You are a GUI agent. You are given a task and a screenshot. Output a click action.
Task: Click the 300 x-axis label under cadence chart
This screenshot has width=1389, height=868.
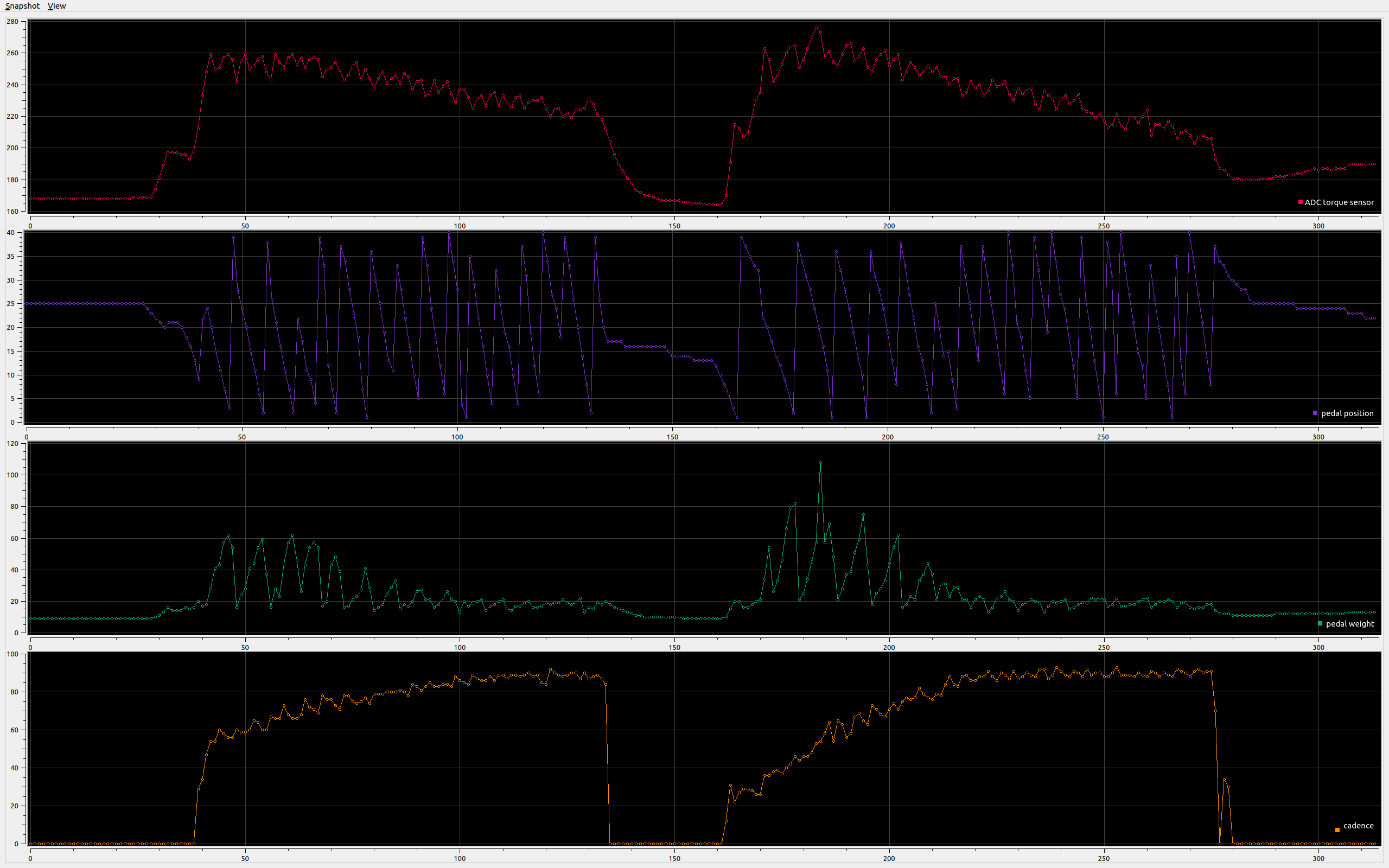tap(1318, 859)
